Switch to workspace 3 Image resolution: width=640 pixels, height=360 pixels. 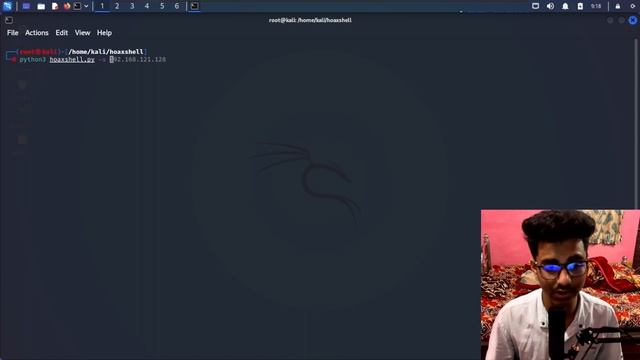click(x=132, y=6)
